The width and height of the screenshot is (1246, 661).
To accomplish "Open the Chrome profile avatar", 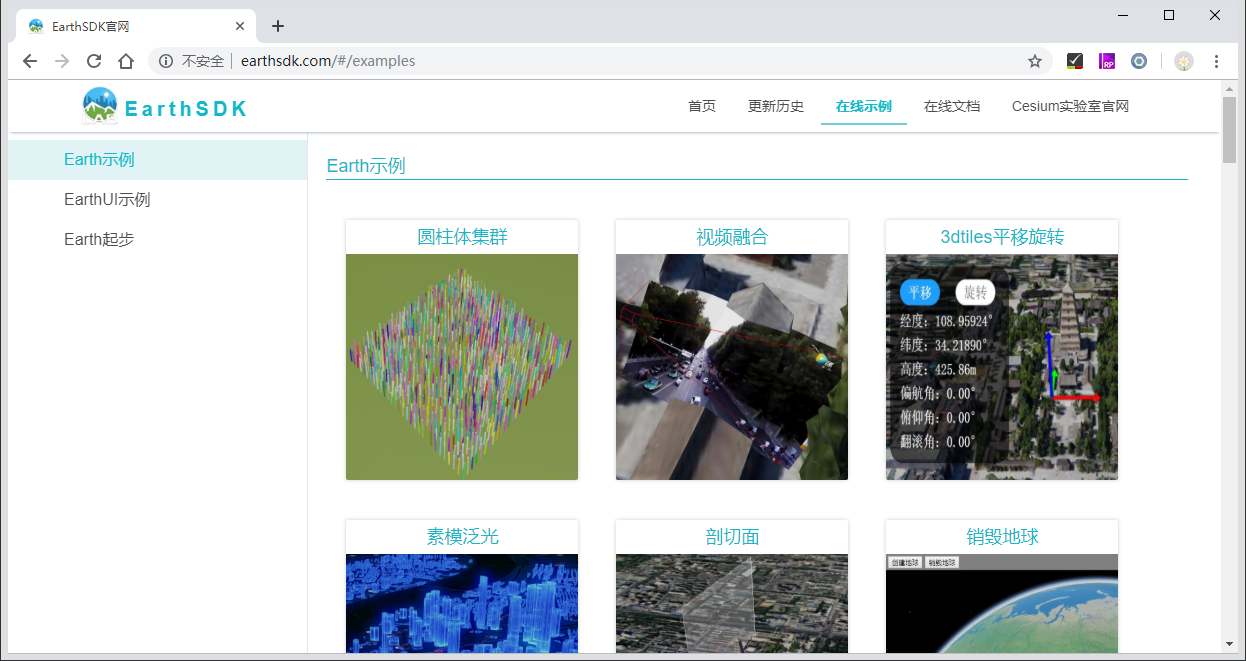I will coord(1184,61).
